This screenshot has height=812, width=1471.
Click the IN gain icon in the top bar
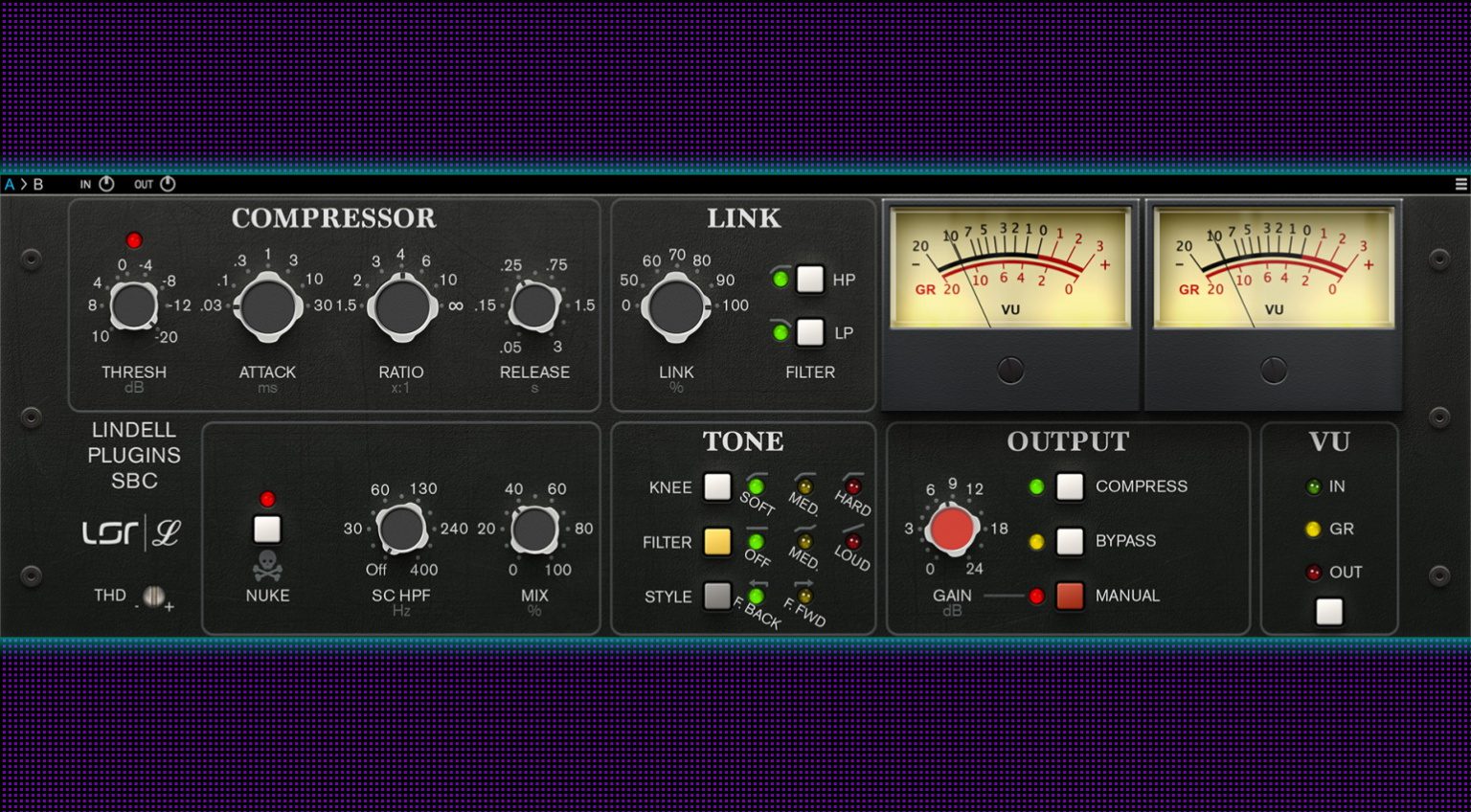105,183
